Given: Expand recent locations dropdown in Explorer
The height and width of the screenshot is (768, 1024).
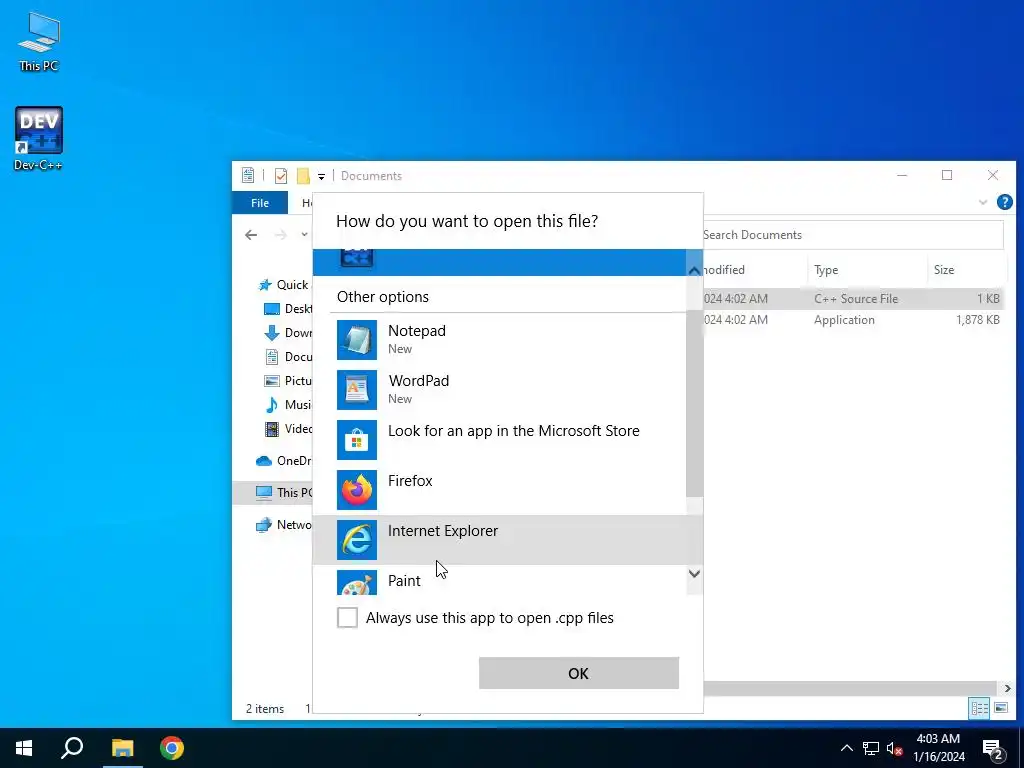Looking at the screenshot, I should click(304, 235).
